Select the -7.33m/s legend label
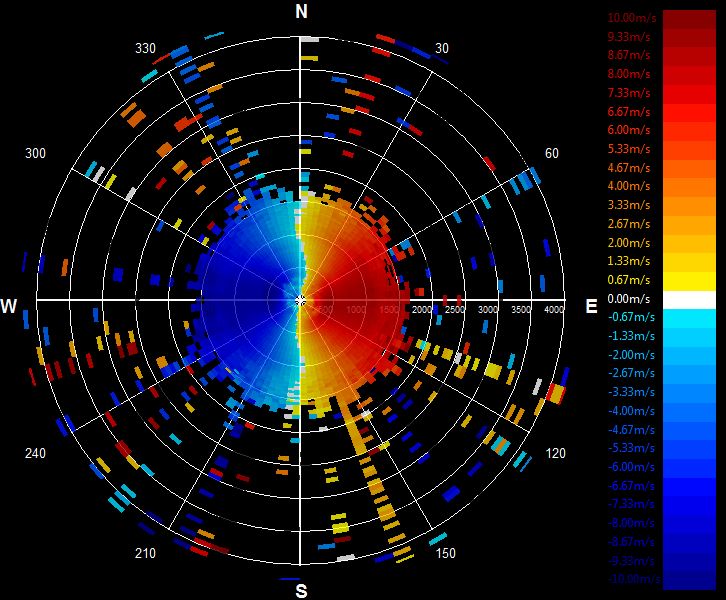 coord(631,504)
